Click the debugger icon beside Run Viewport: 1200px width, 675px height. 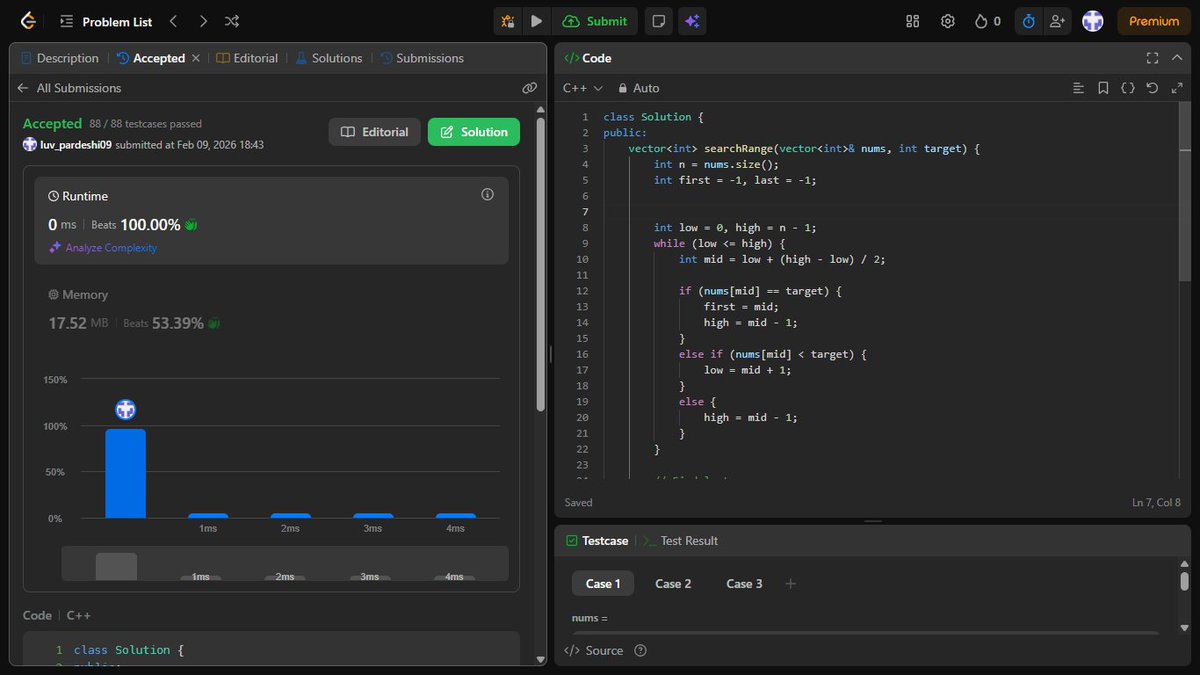coord(509,20)
